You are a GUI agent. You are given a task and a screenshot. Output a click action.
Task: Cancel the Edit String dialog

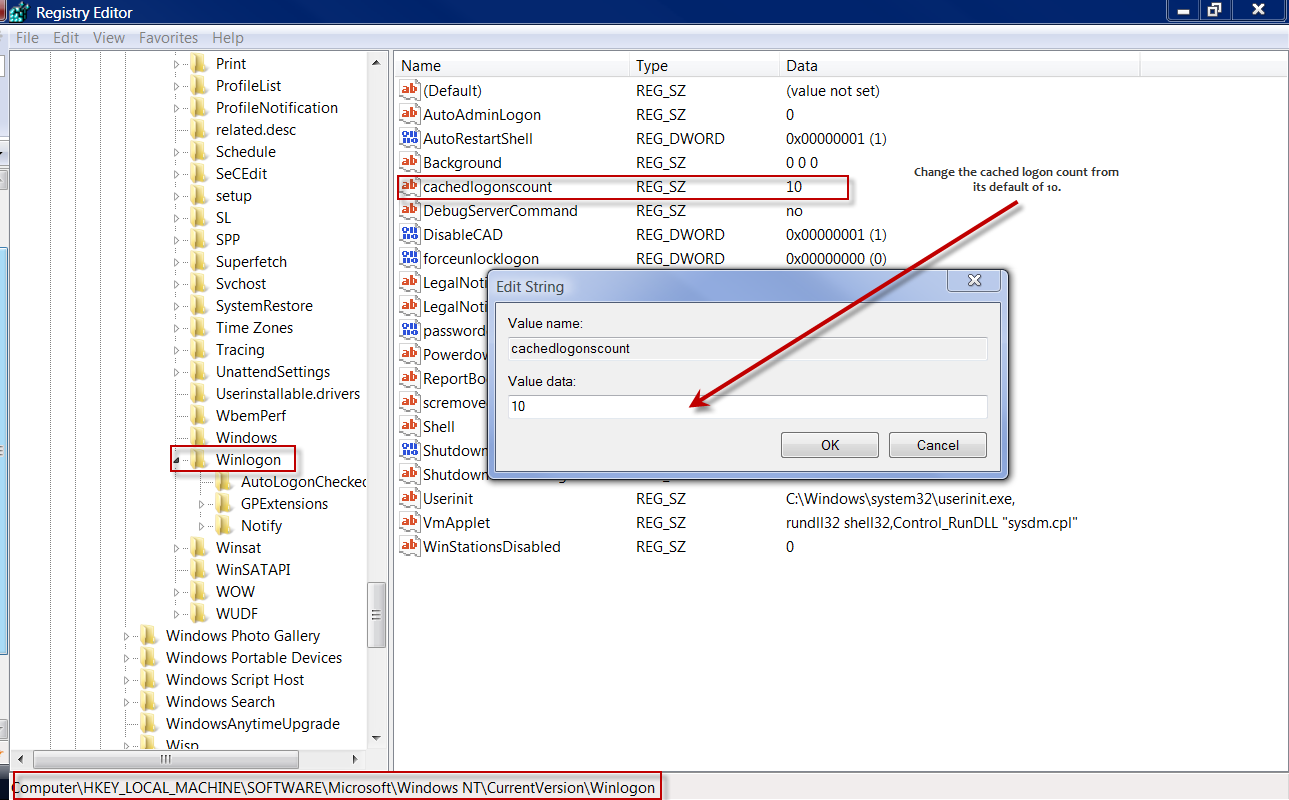(938, 445)
